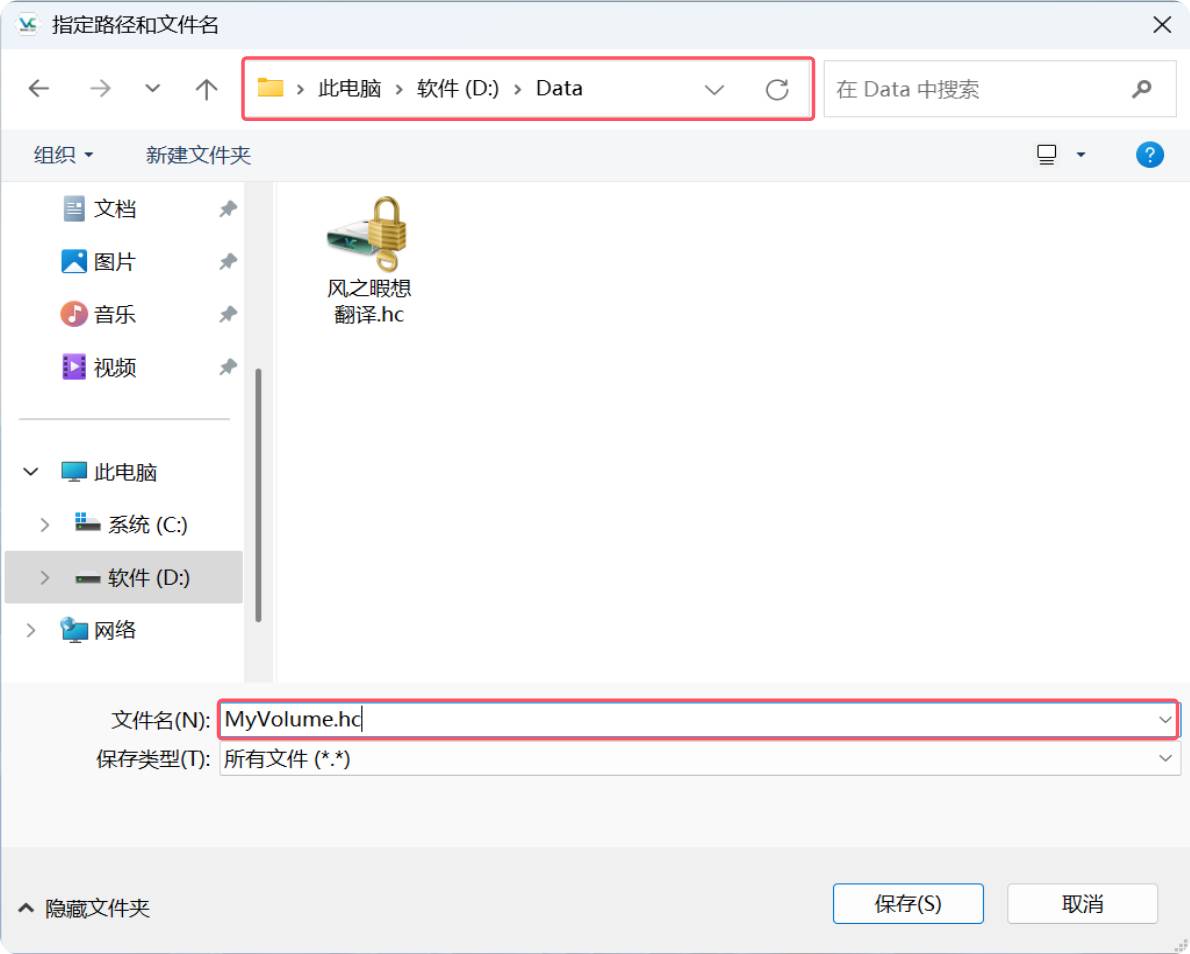This screenshot has width=1190, height=954.
Task: Click the search magnifier icon
Action: 1141,89
